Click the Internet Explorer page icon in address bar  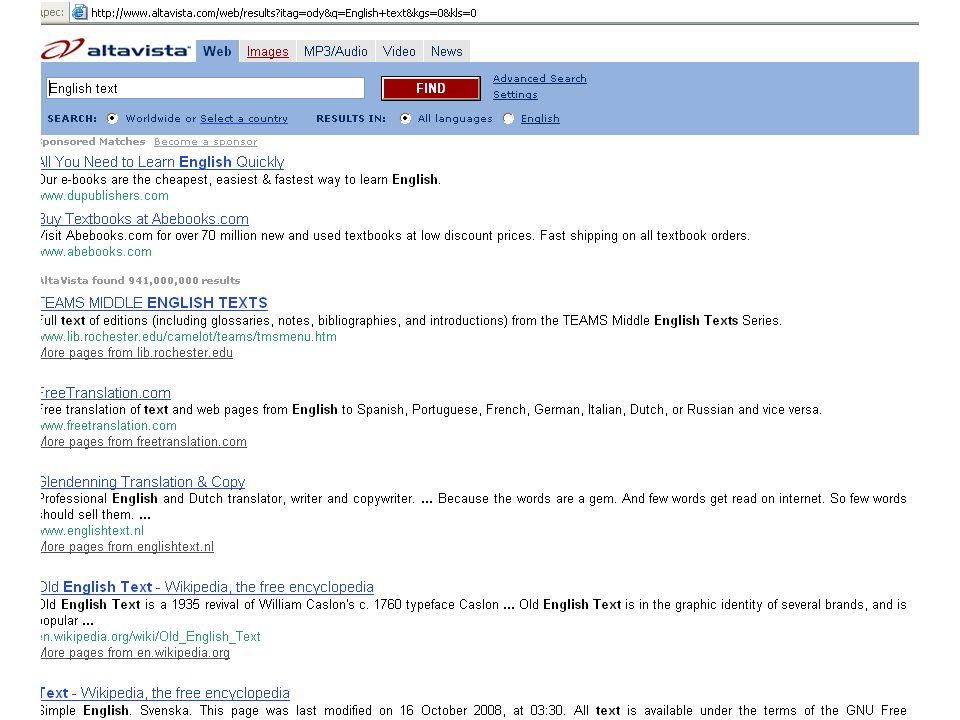click(x=79, y=12)
